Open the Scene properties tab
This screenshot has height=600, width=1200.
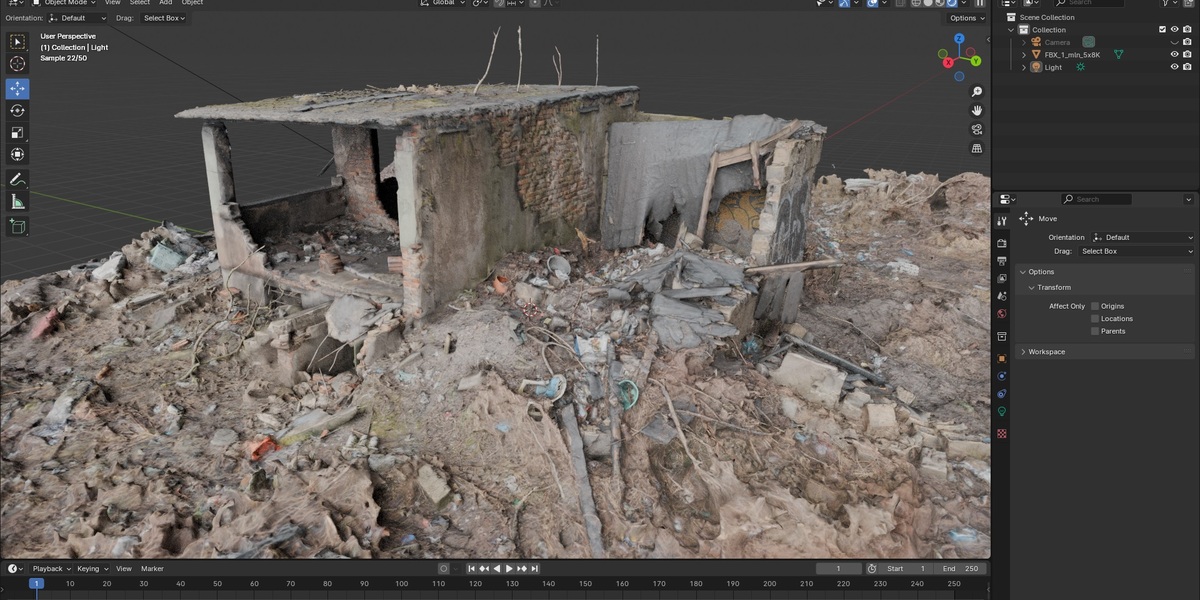point(1002,296)
